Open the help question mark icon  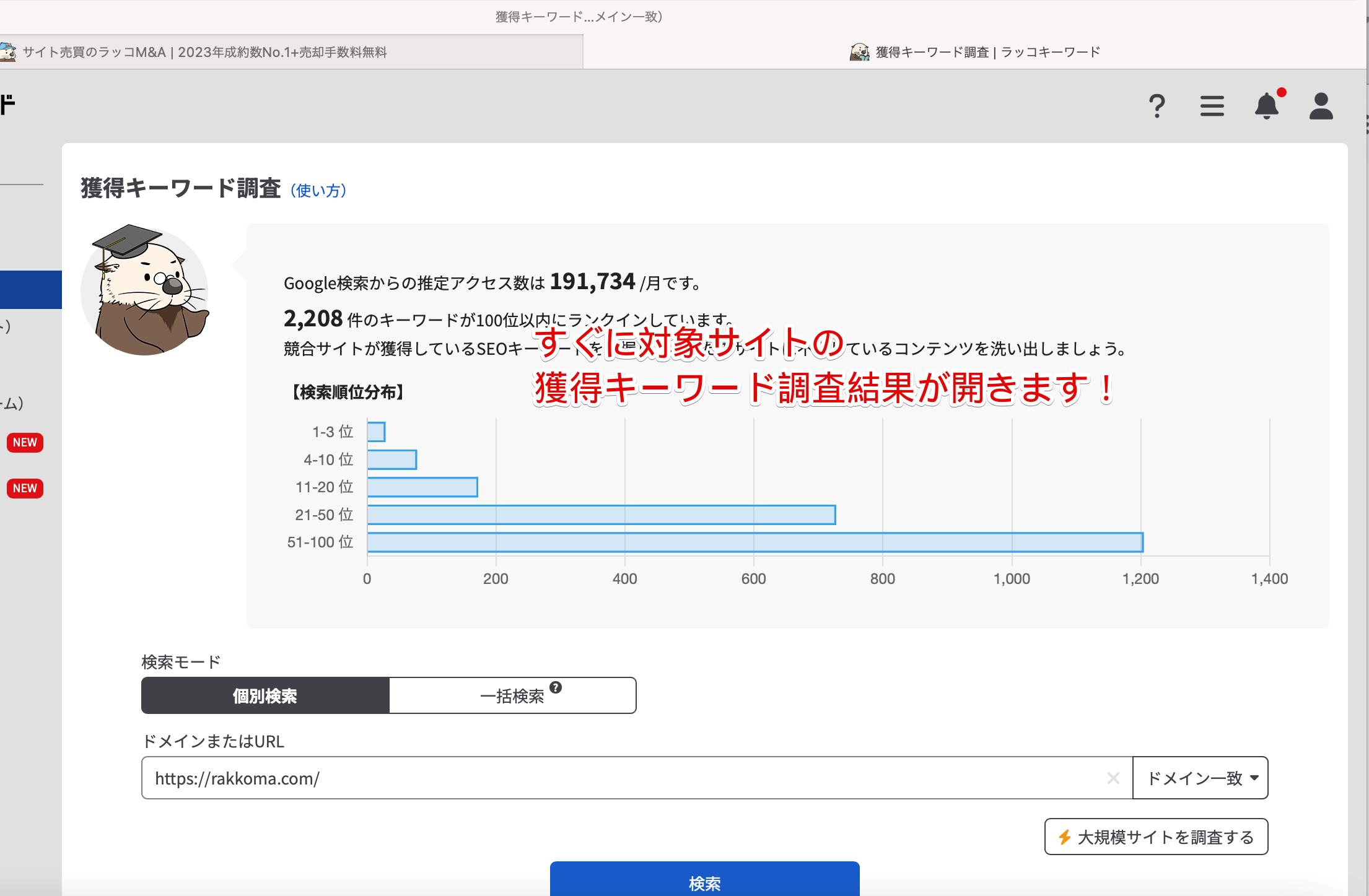[1157, 106]
